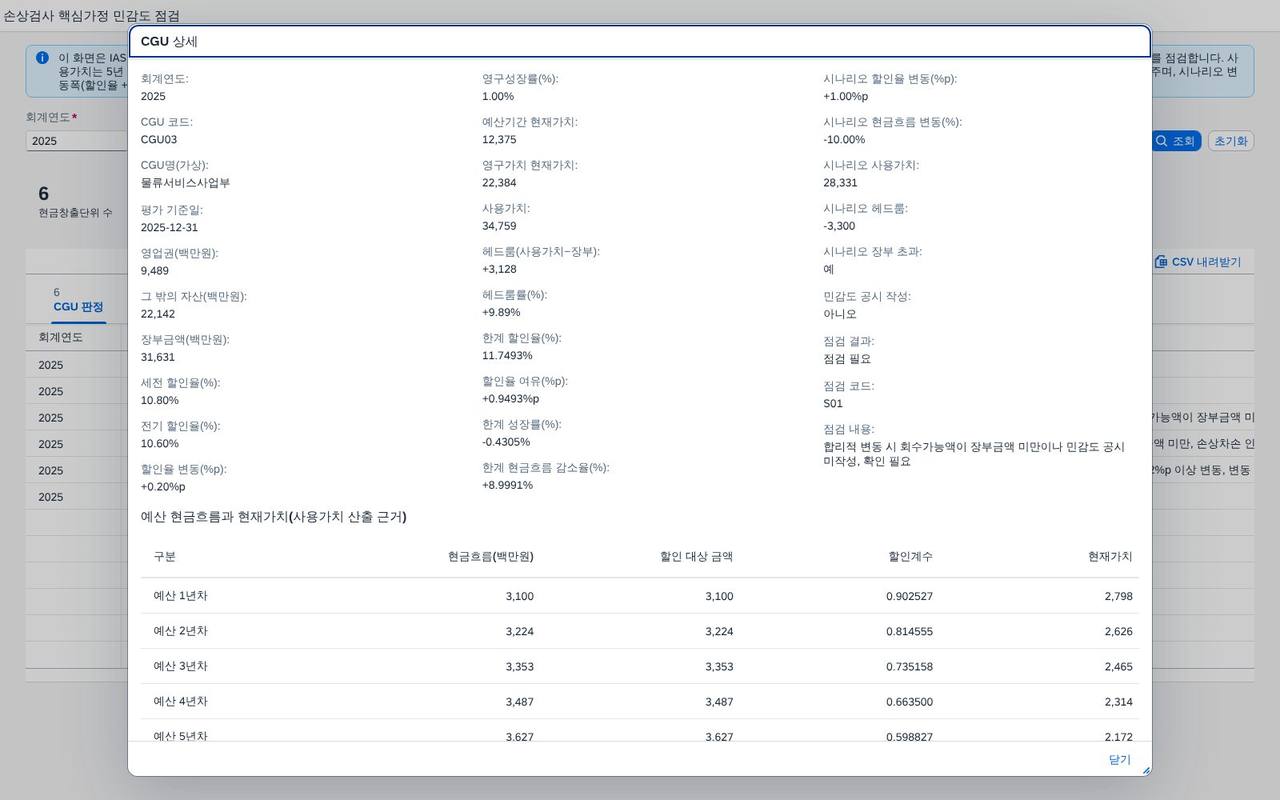
Task: Click the 현재가치 column header
Action: 1110,557
